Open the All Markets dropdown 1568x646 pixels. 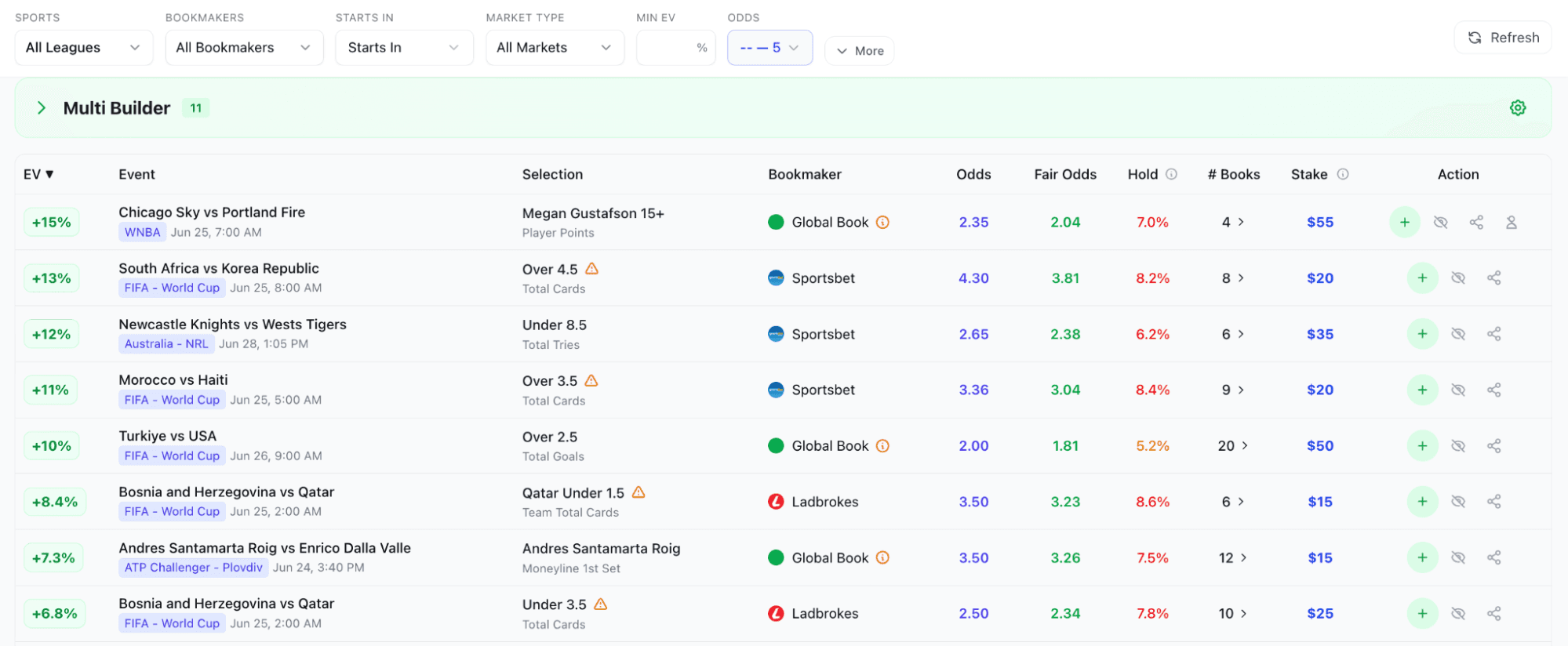pyautogui.click(x=555, y=48)
